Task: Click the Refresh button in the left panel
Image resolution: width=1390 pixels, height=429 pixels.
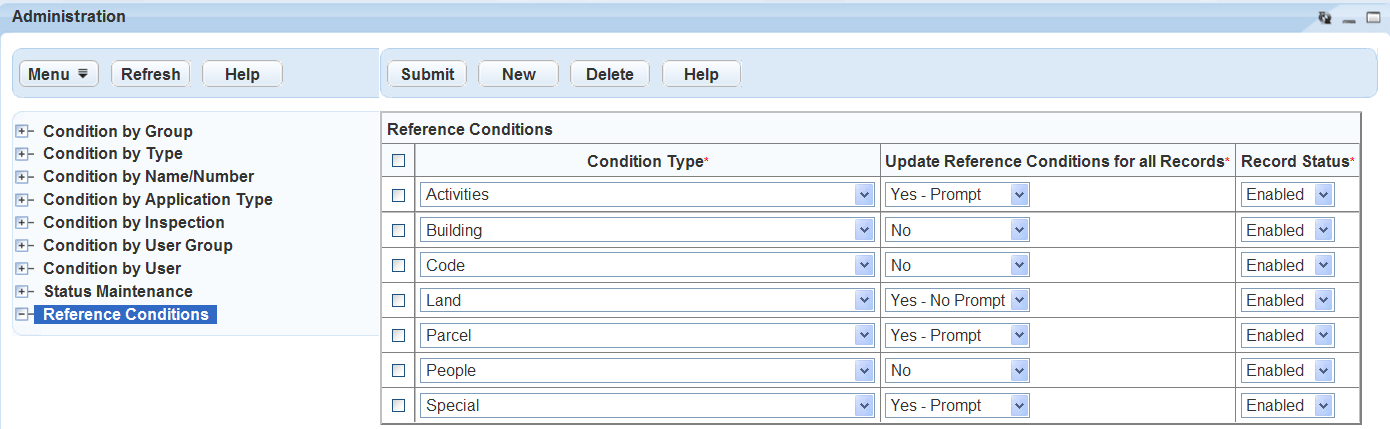Action: 151,74
